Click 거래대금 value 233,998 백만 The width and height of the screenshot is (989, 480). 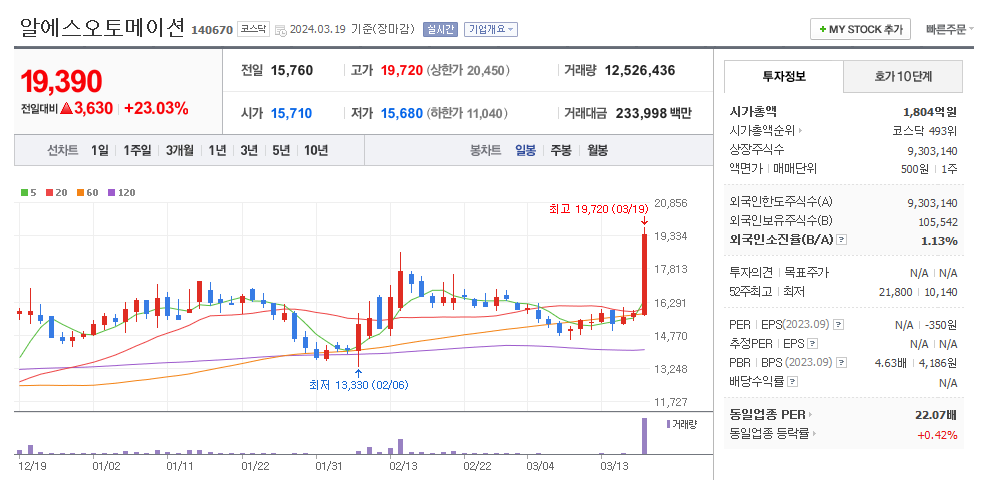pyautogui.click(x=653, y=114)
